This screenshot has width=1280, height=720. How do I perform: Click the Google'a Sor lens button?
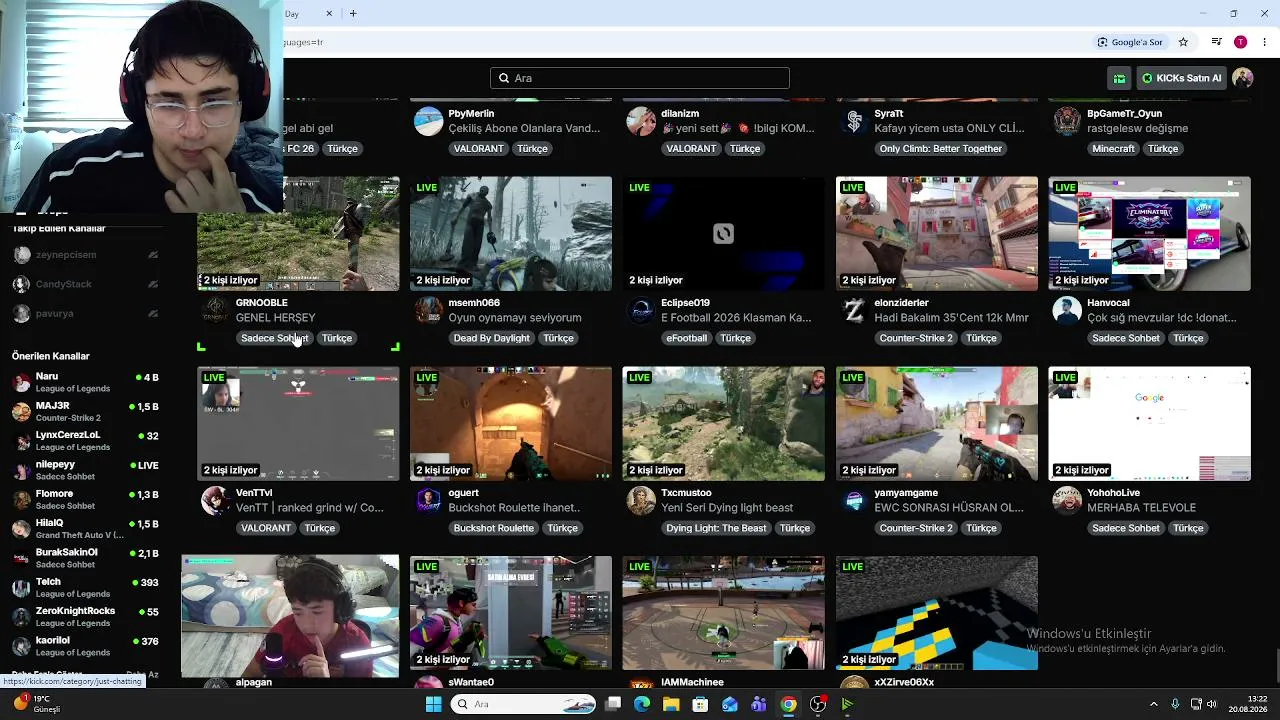pyautogui.click(x=1130, y=42)
